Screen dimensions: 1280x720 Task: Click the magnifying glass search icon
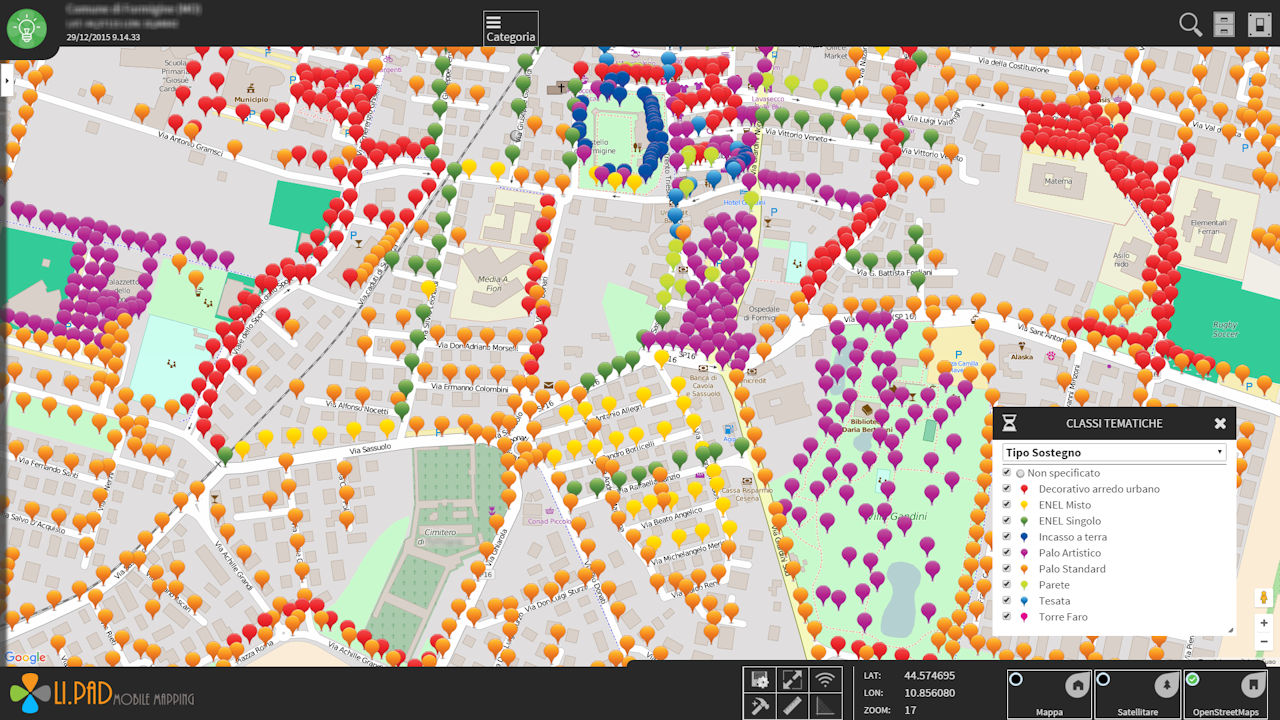1190,25
